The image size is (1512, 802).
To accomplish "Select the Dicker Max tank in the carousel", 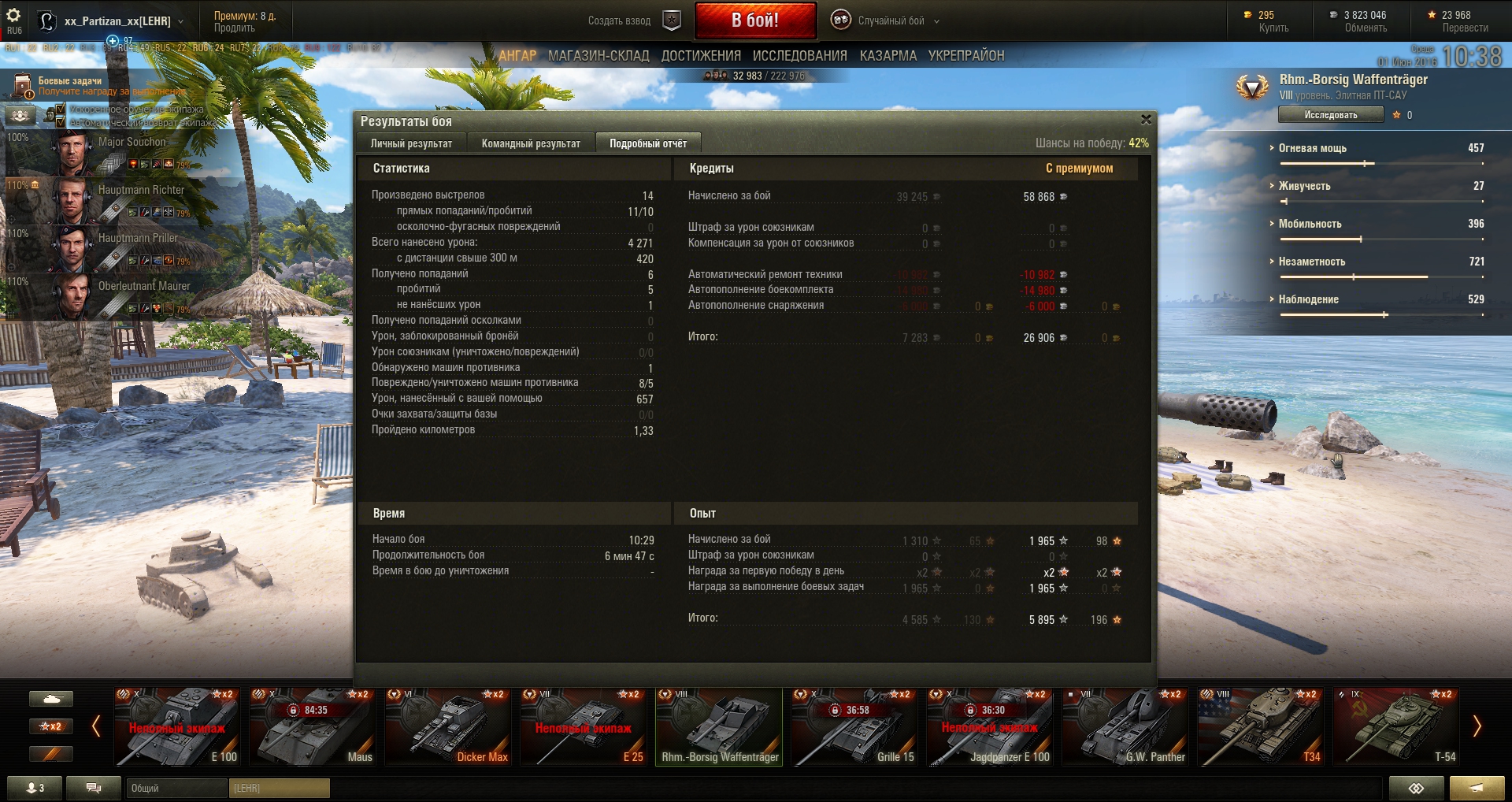I will pos(448,726).
